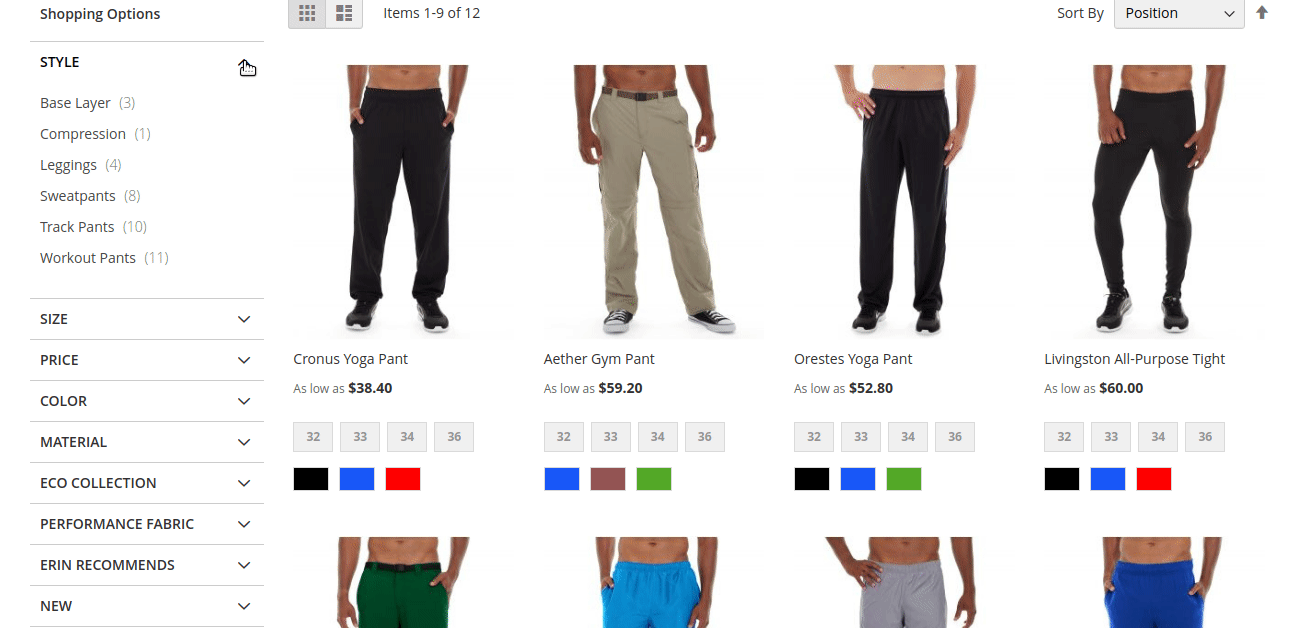Switch to grid view mode

click(307, 13)
